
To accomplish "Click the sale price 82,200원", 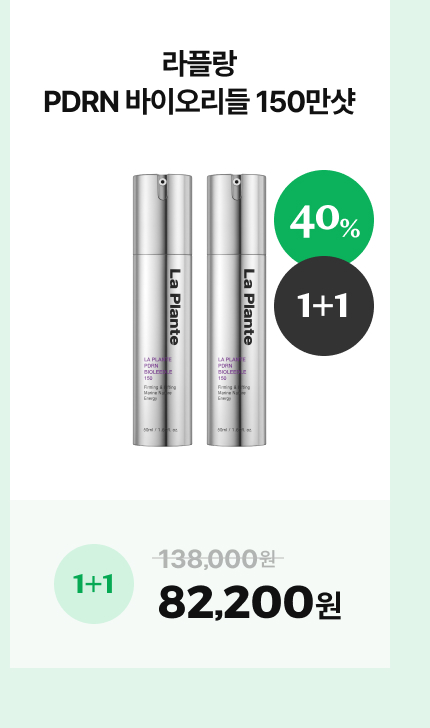I will tap(250, 602).
